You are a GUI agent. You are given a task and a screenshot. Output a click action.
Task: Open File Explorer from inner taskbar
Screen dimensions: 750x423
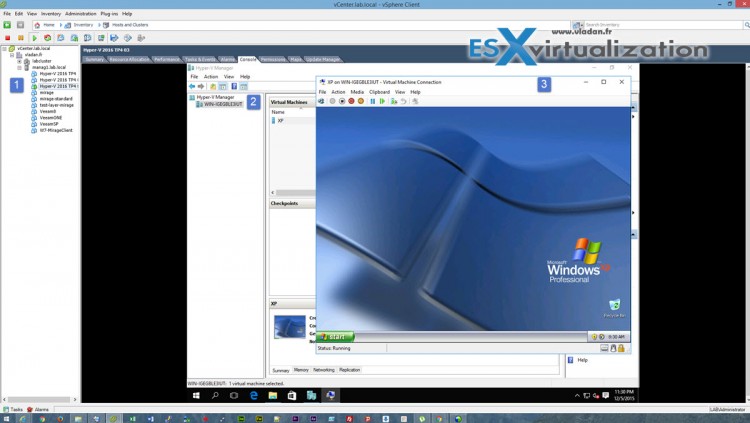273,395
